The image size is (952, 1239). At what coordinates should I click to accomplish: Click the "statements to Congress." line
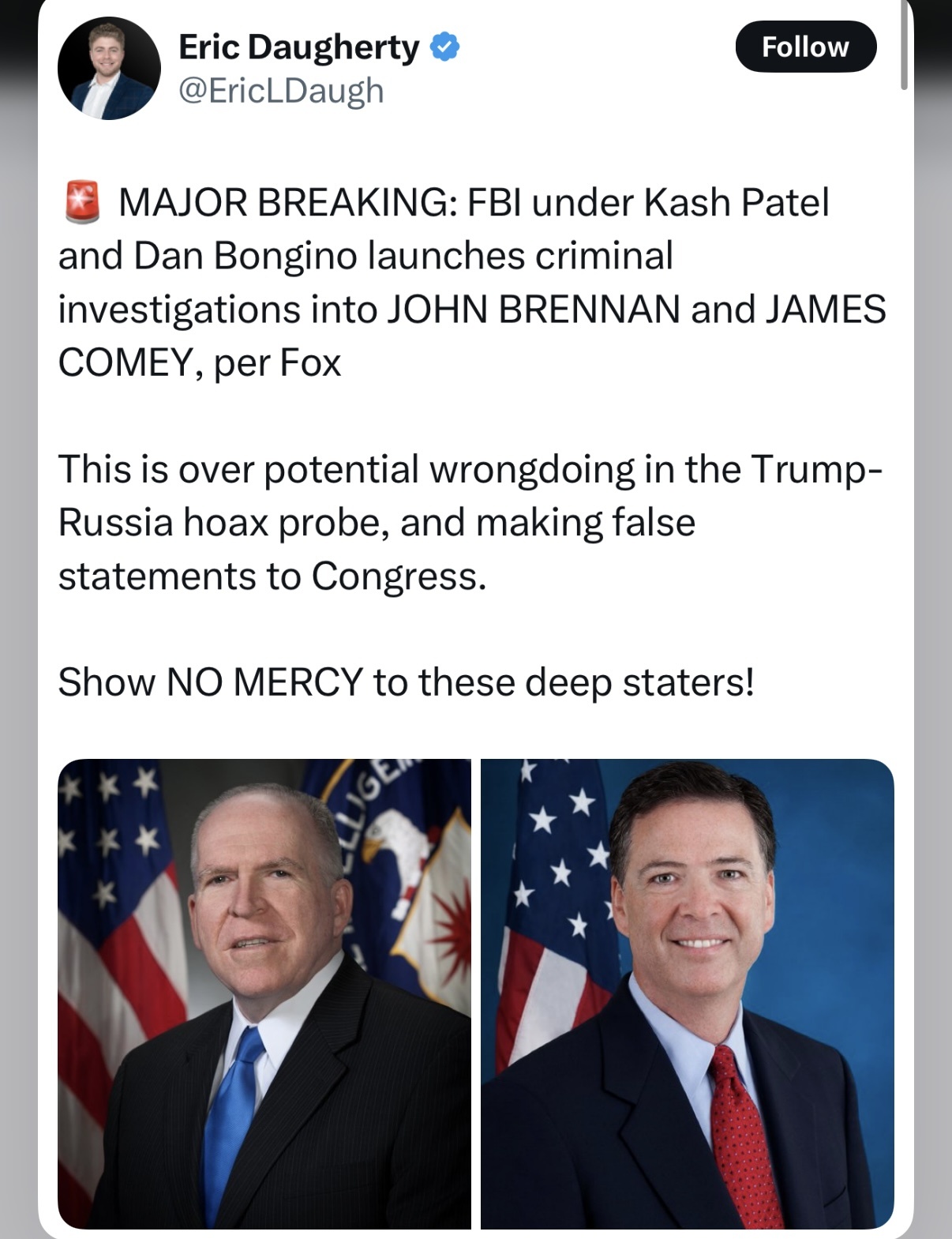[272, 576]
